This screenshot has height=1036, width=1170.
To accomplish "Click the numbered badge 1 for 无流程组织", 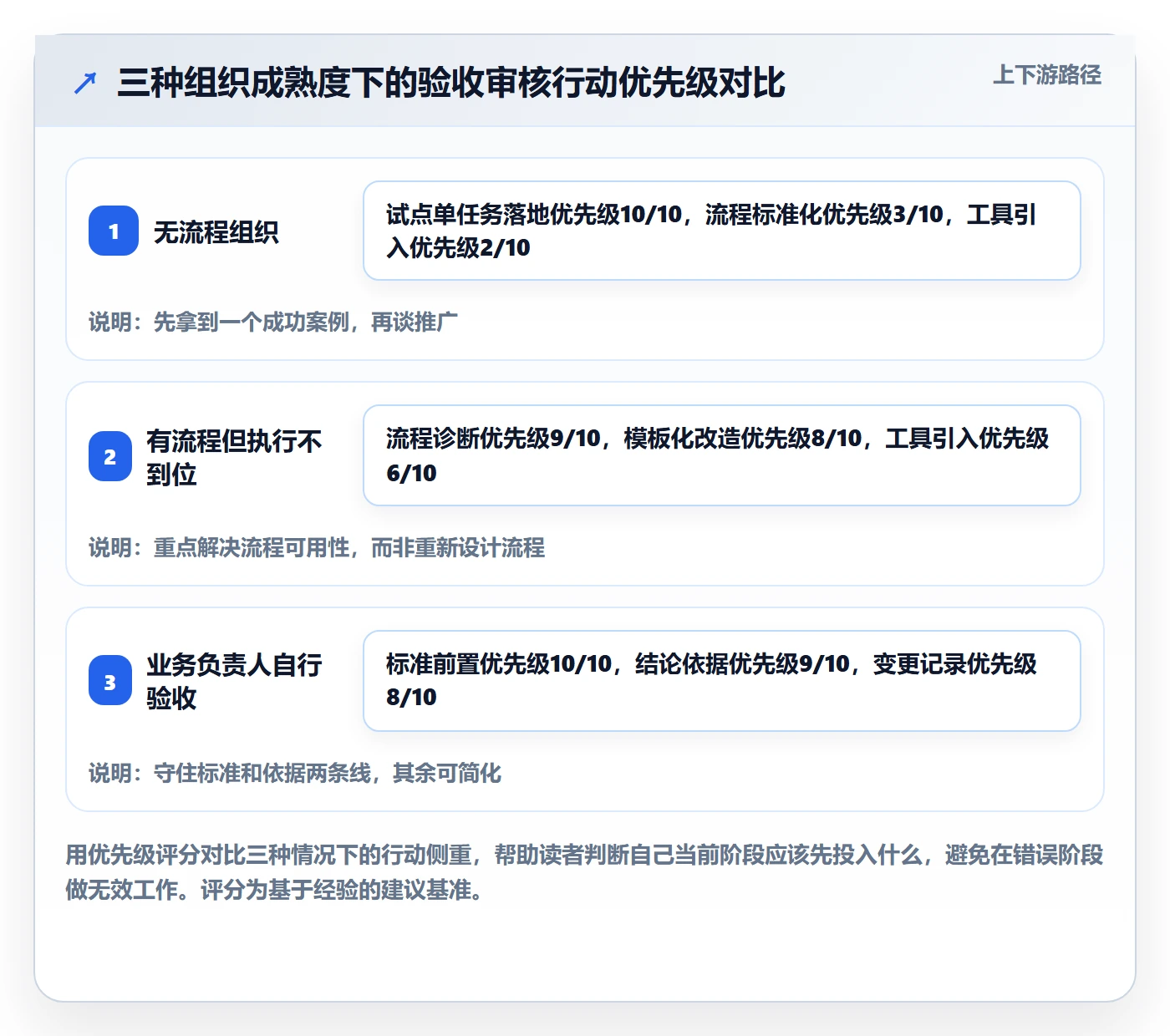I will click(x=114, y=231).
